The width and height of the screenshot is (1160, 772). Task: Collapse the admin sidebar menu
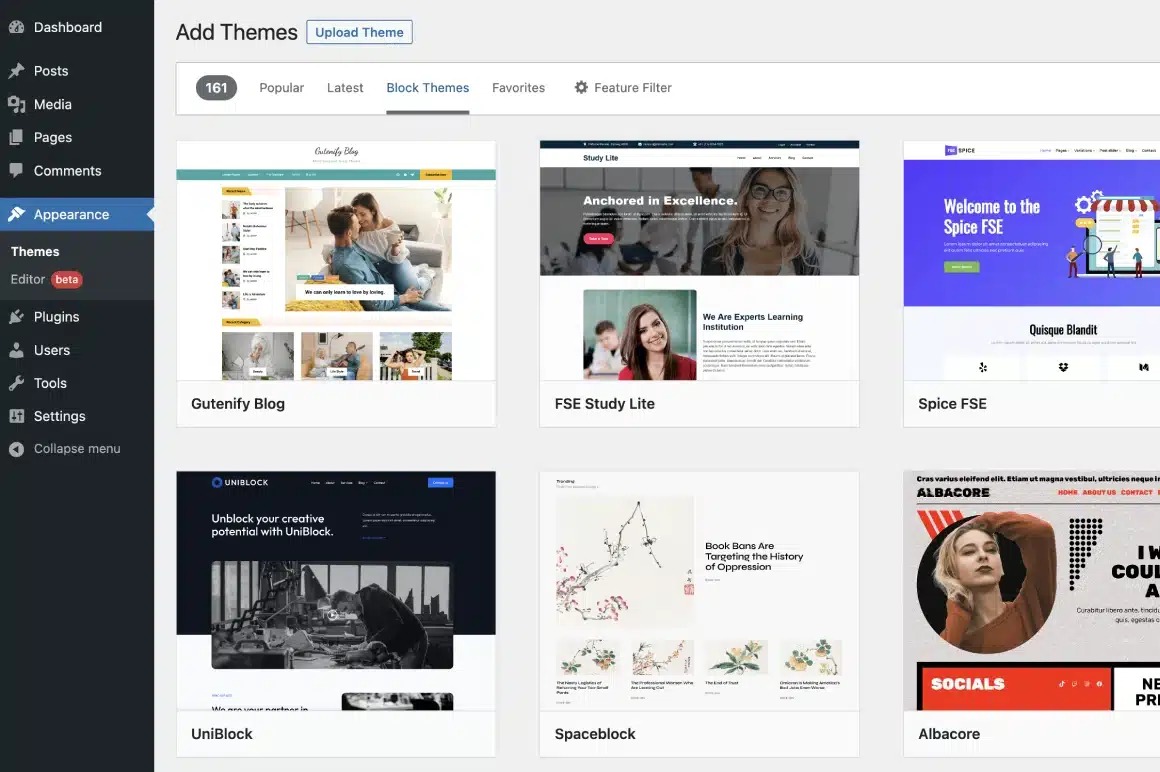(x=77, y=449)
